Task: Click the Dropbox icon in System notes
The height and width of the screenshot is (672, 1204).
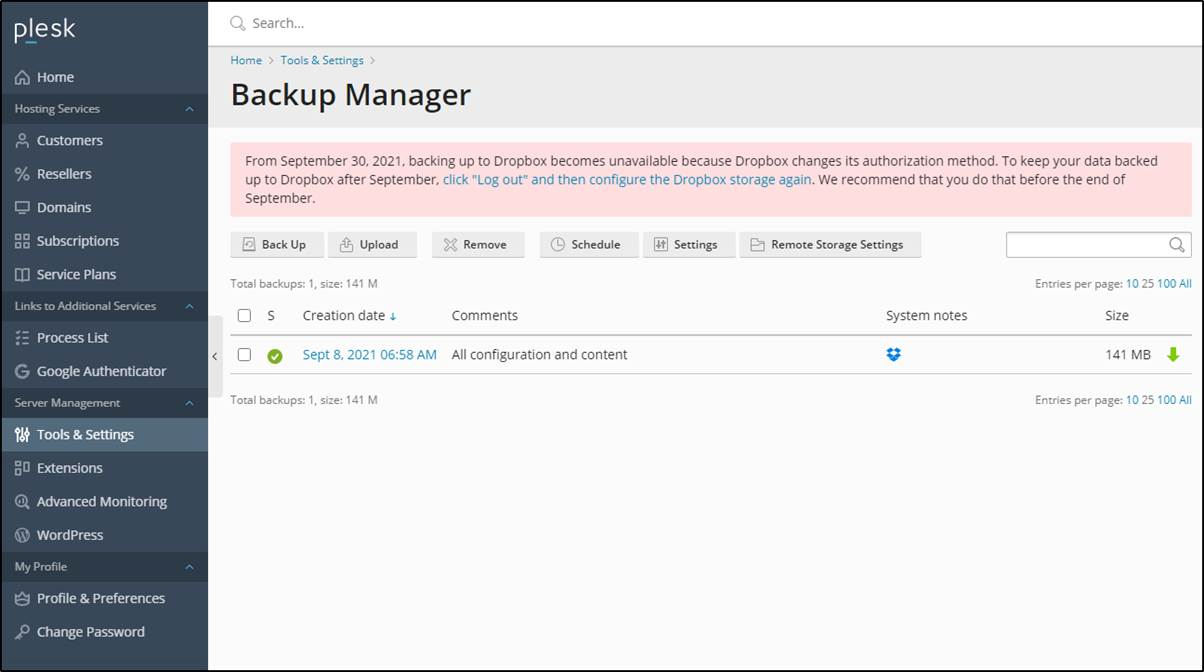Action: 893,354
